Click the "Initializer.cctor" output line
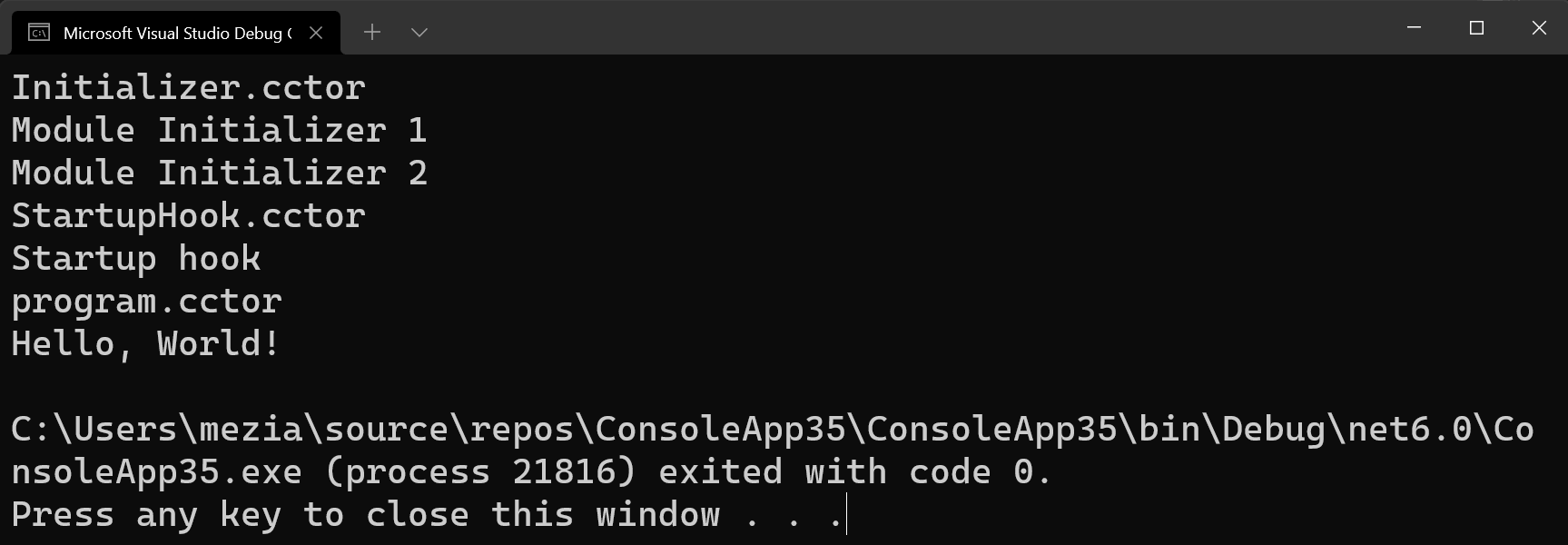This screenshot has height=545, width=1568. pos(188,88)
